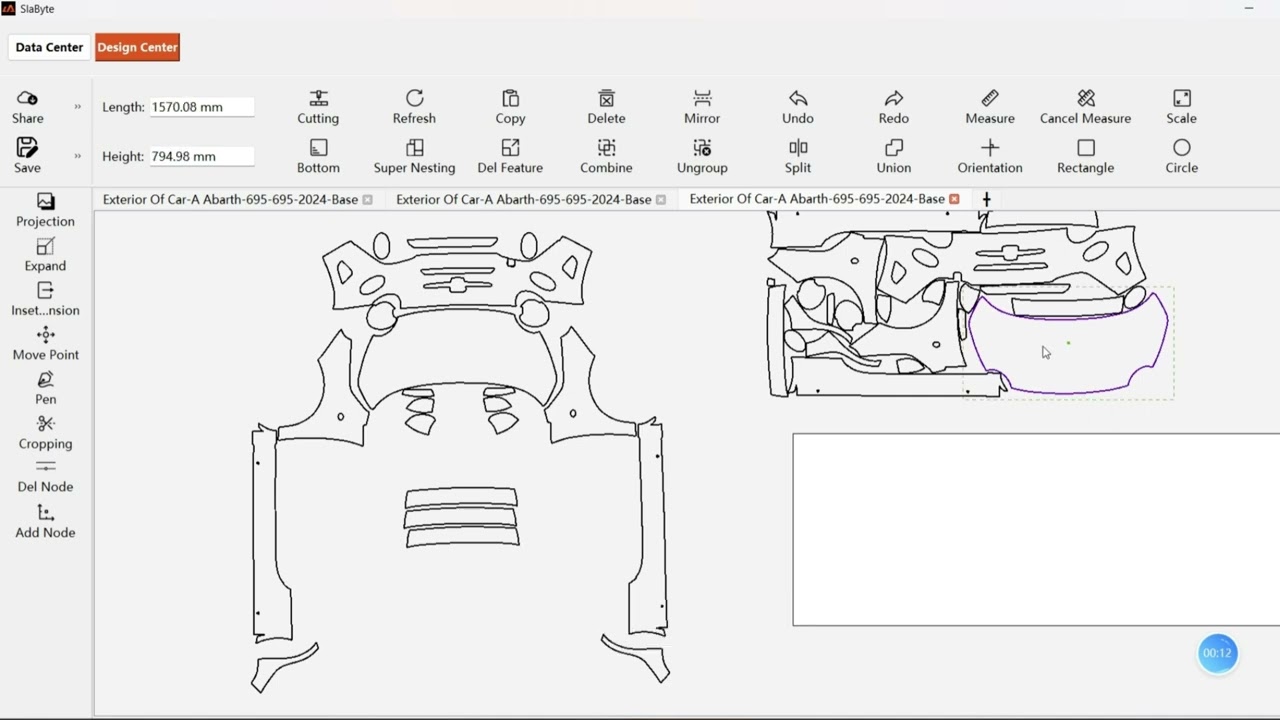Mirror the selected shape
The image size is (1280, 720).
coord(702,107)
